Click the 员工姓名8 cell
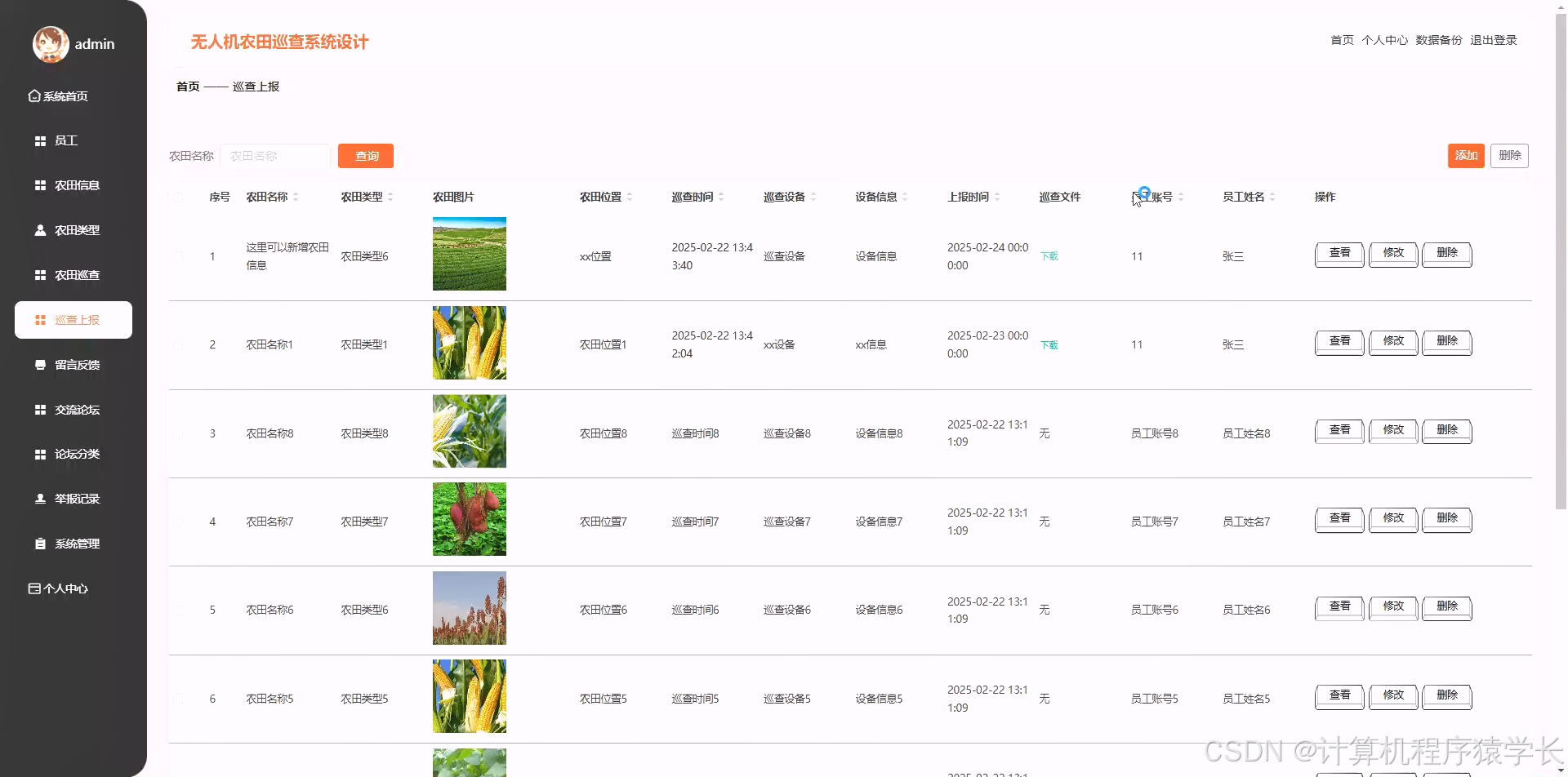This screenshot has height=777, width=1568. 1246,433
